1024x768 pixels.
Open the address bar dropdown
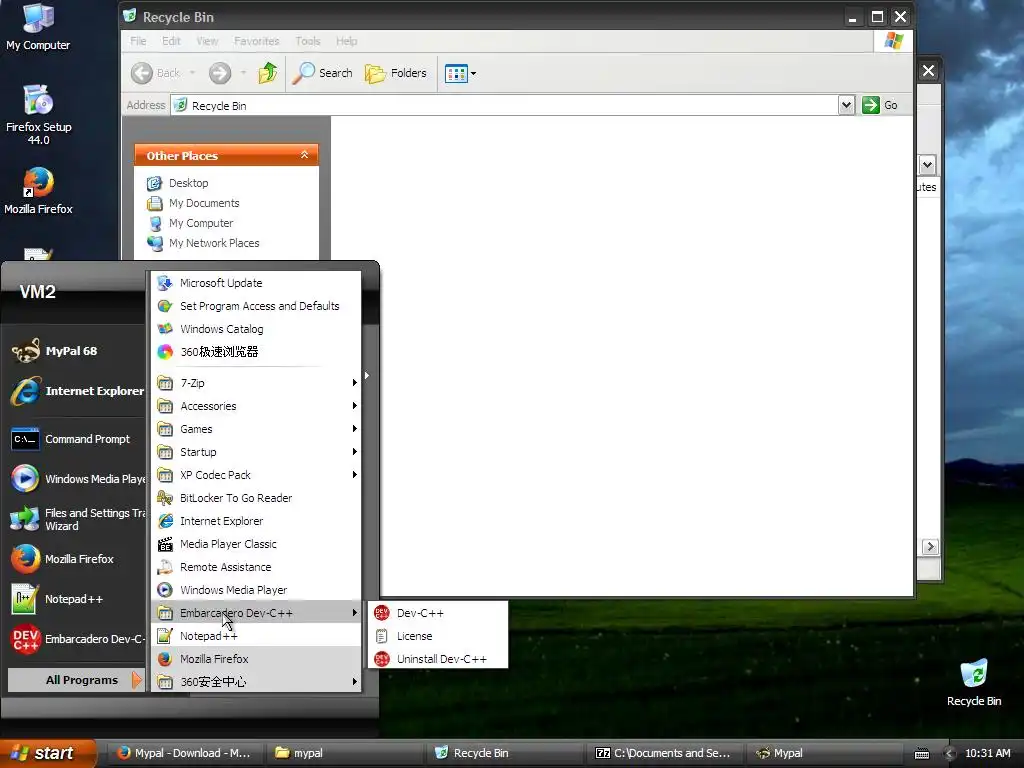(846, 104)
